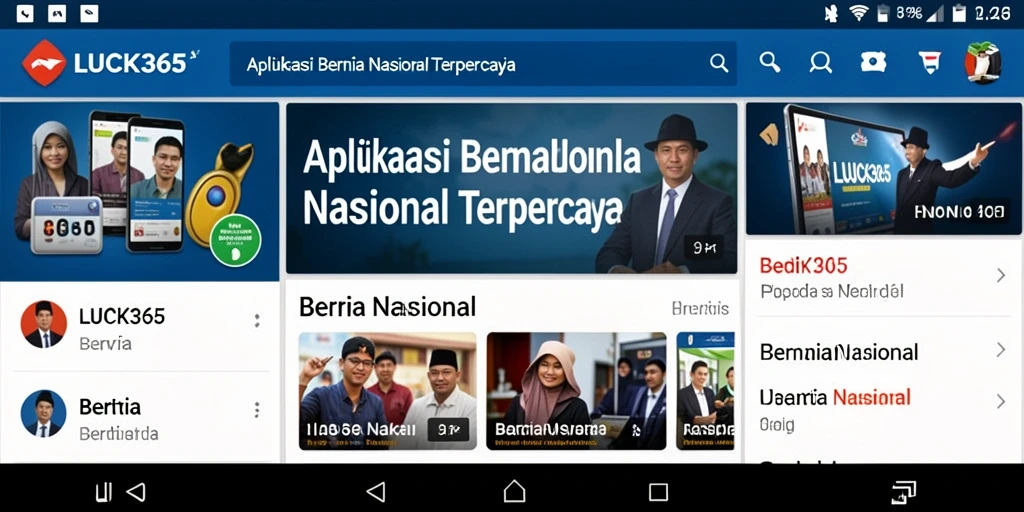Tap the Bertia channel avatar

[x=44, y=413]
